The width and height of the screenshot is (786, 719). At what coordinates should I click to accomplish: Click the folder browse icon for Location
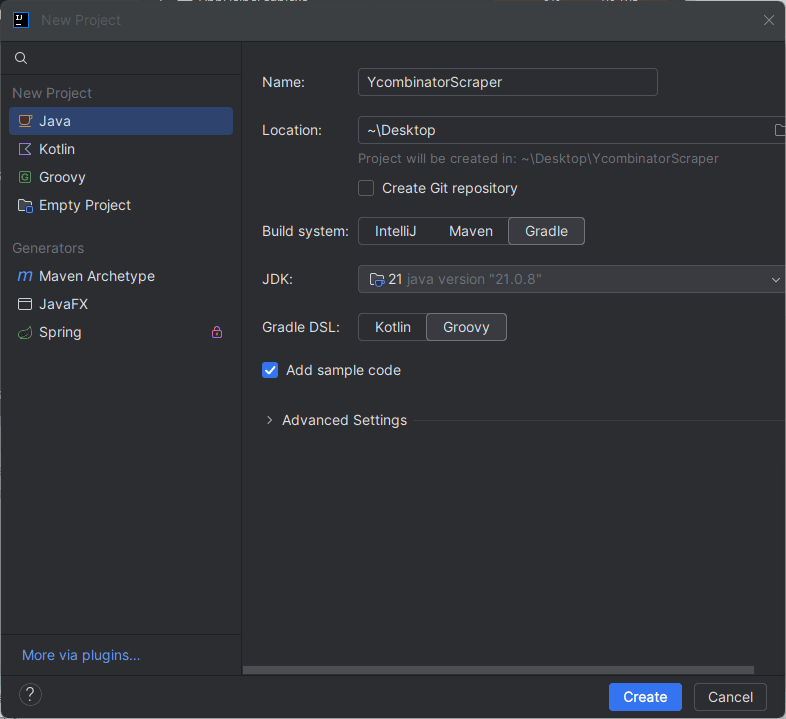pos(779,130)
